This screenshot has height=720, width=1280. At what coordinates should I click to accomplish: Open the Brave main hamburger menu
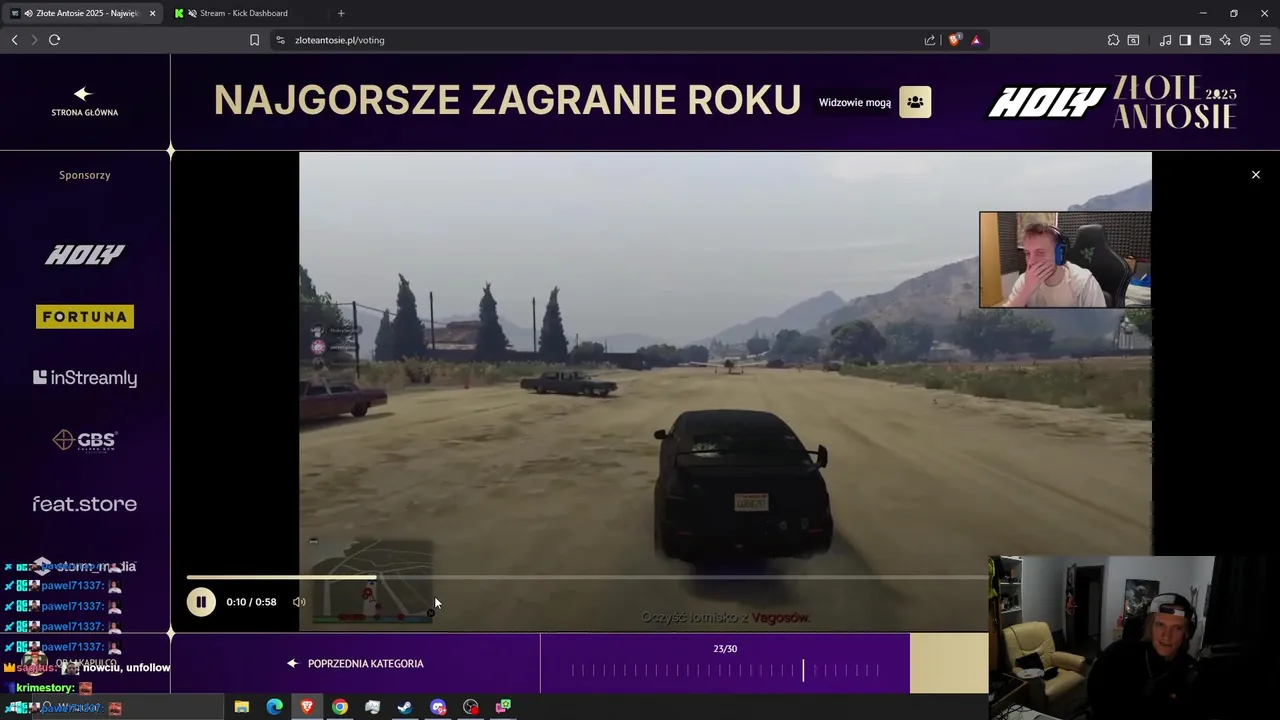(x=1265, y=40)
